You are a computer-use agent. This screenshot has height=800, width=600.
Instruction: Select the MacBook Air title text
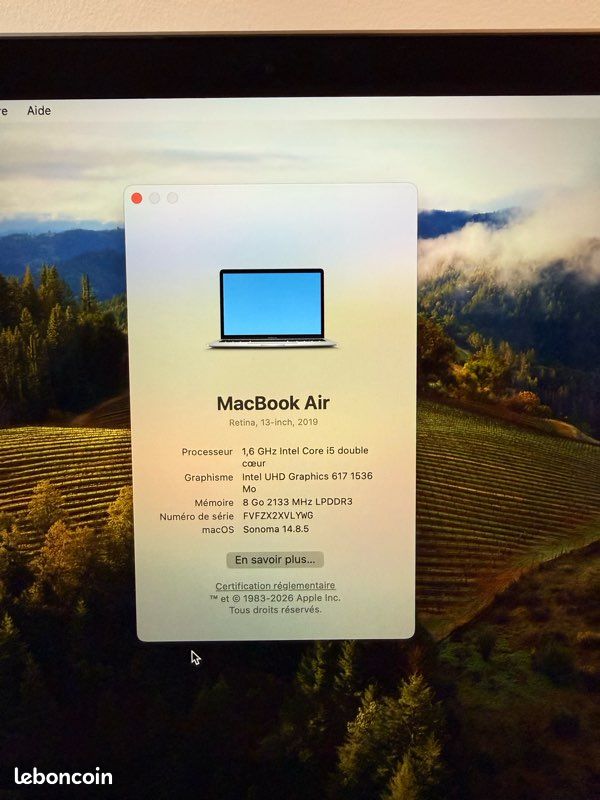point(273,403)
